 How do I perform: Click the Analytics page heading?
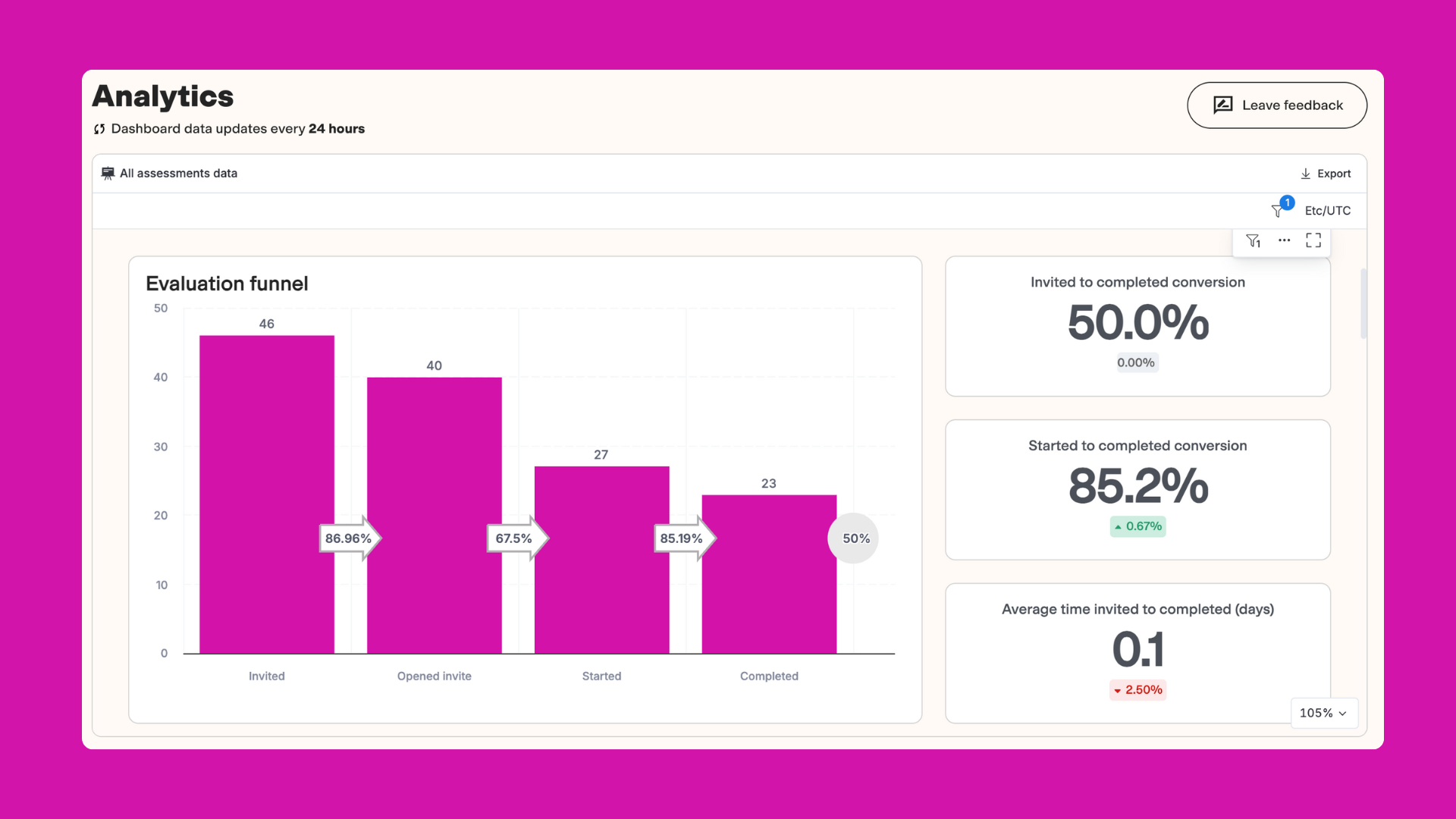[x=162, y=96]
